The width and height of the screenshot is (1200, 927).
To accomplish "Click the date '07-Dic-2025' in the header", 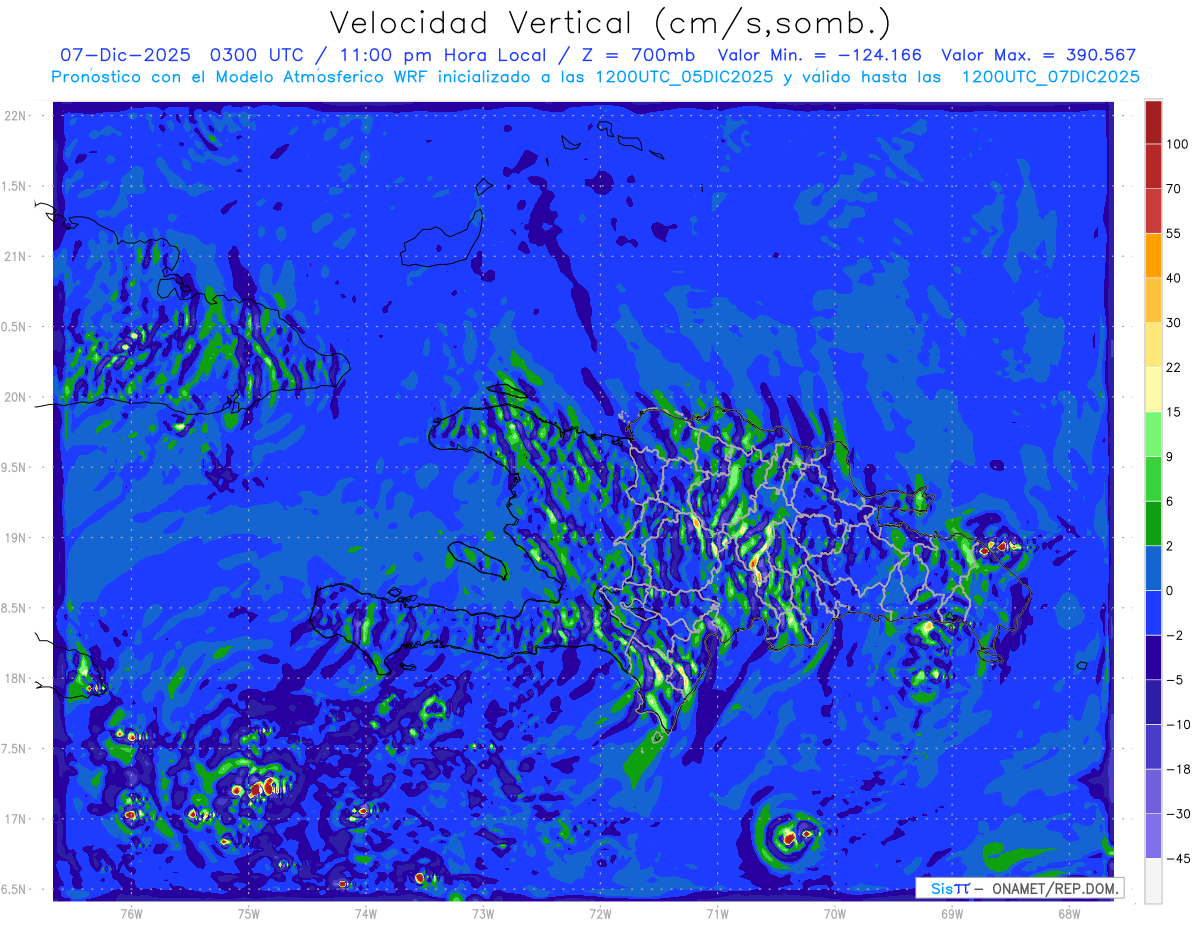I will pyautogui.click(x=126, y=55).
